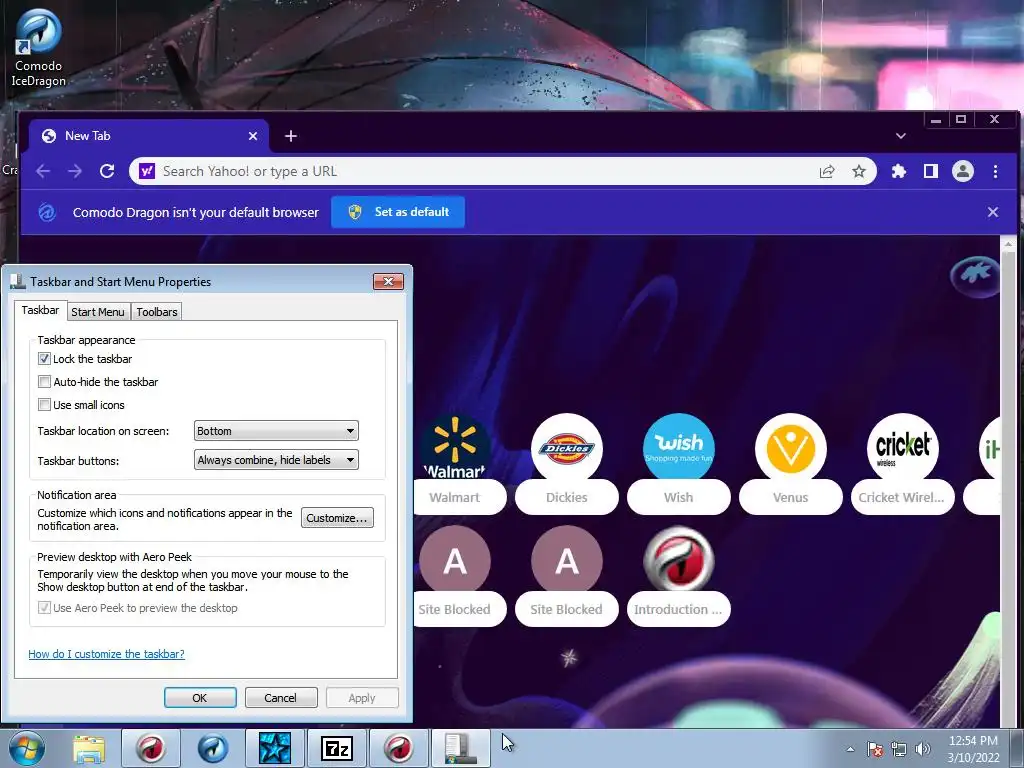Open the first Site Blocked tile
The width and height of the screenshot is (1024, 768).
pyautogui.click(x=455, y=576)
